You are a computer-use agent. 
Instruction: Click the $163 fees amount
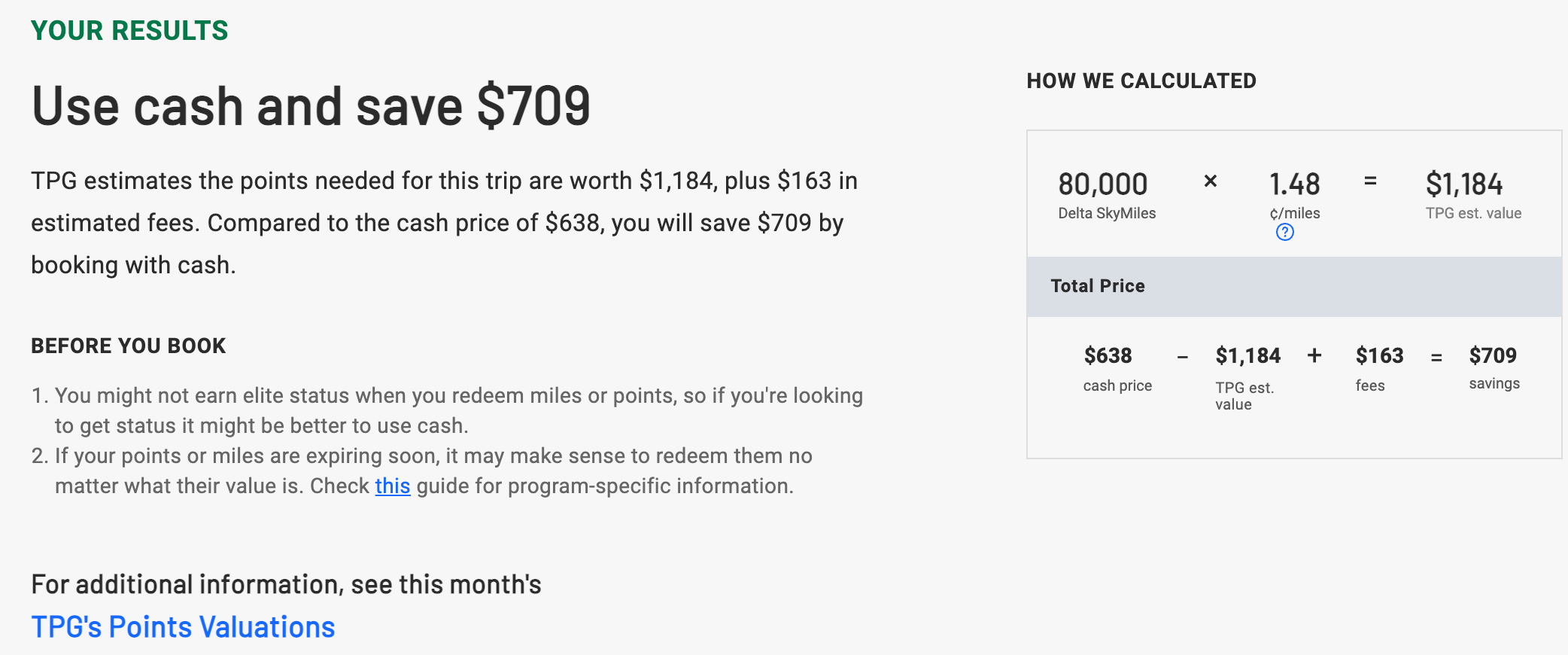[1379, 355]
